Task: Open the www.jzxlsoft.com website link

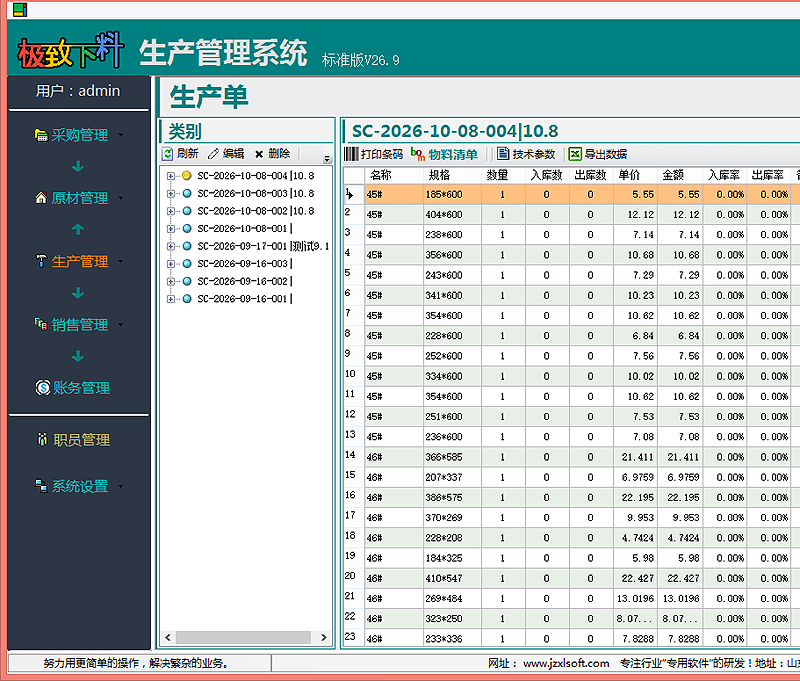Action: pos(566,663)
